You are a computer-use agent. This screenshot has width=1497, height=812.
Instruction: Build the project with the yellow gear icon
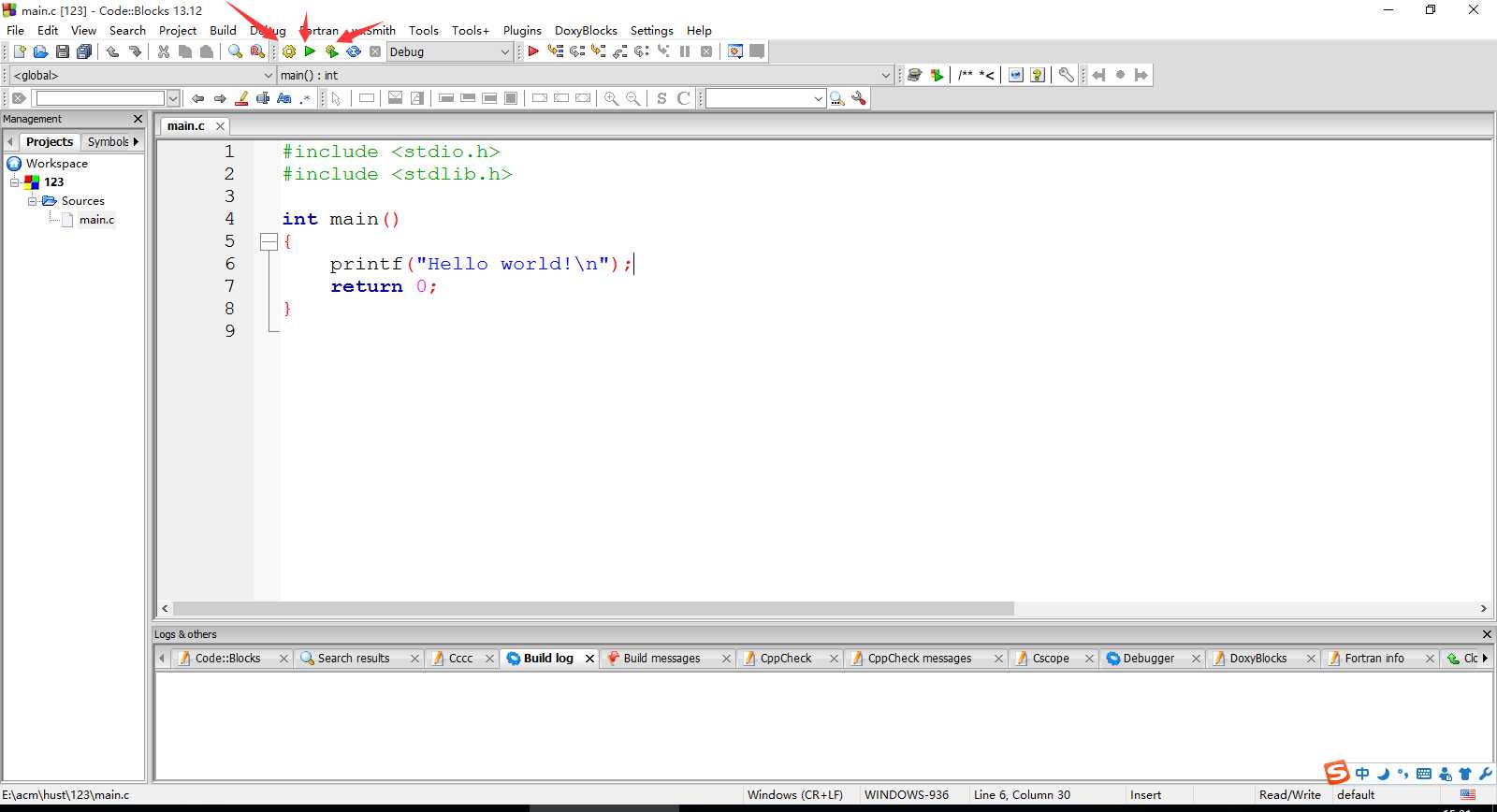coord(289,51)
